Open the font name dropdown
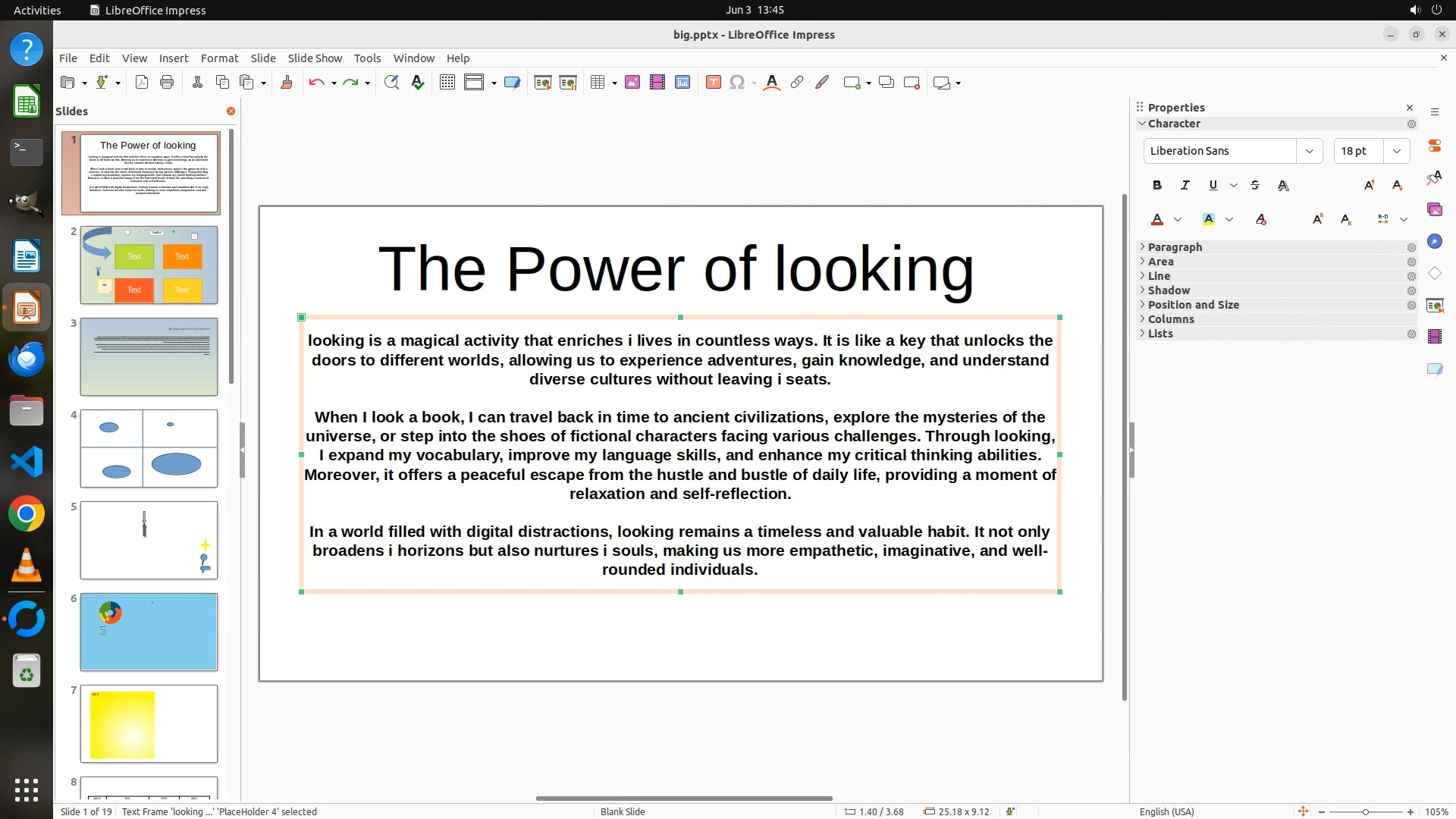This screenshot has width=1456, height=819. (1309, 151)
